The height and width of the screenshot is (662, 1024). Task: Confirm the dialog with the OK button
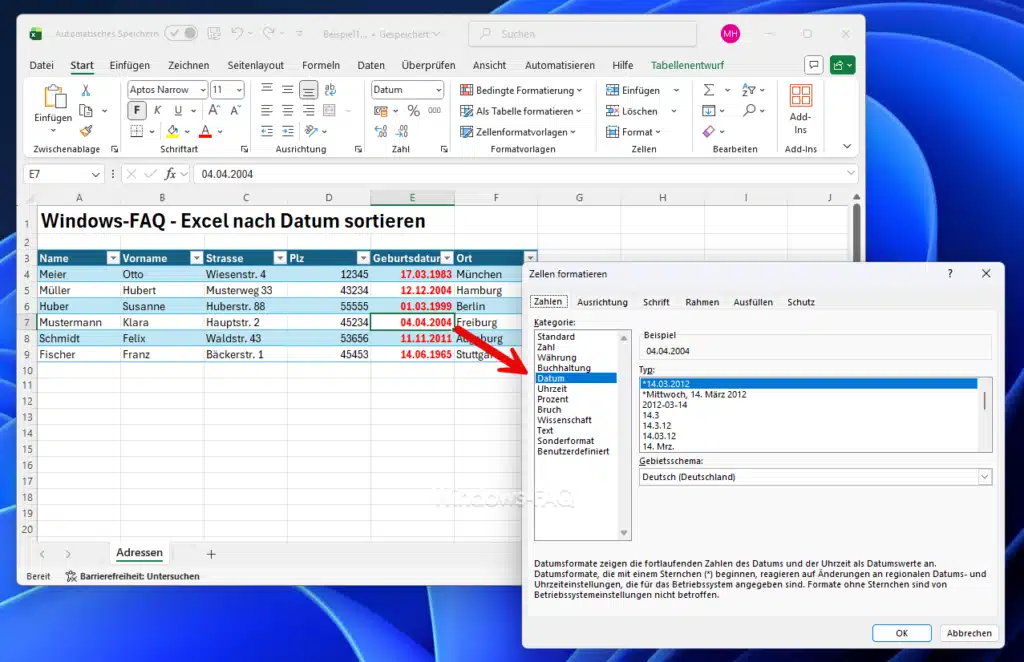pyautogui.click(x=900, y=633)
